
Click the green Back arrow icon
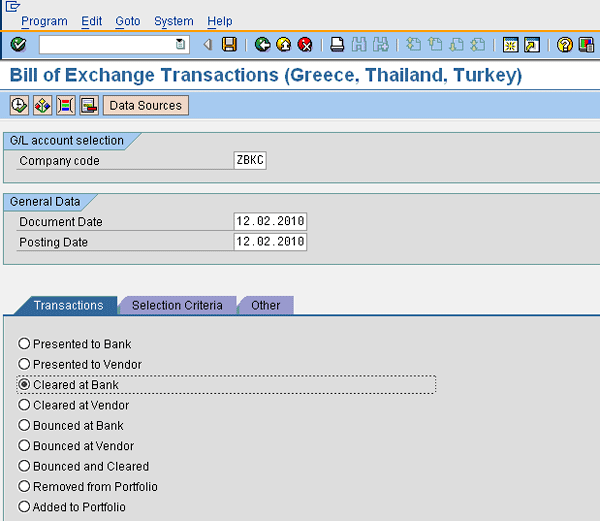point(262,44)
